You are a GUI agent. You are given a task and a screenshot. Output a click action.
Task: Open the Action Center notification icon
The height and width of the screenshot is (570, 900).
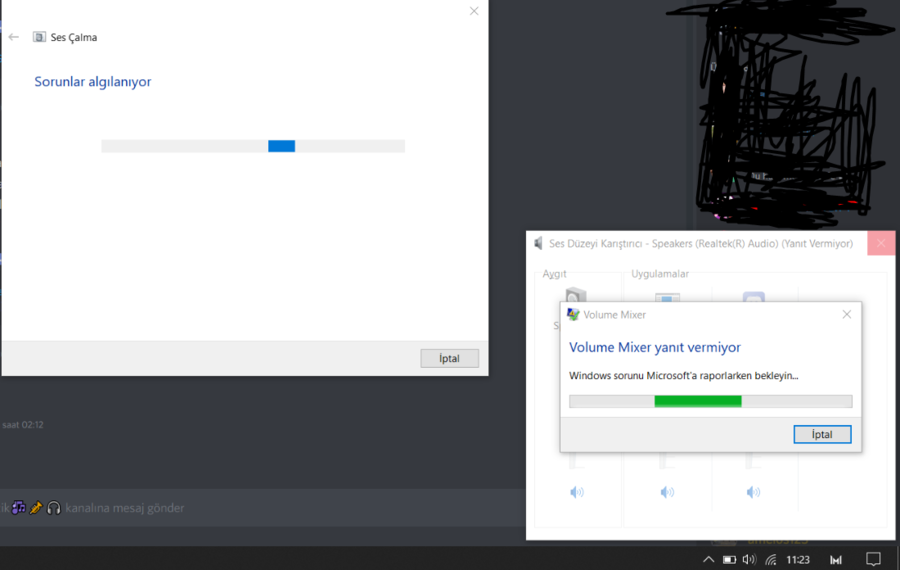click(873, 559)
